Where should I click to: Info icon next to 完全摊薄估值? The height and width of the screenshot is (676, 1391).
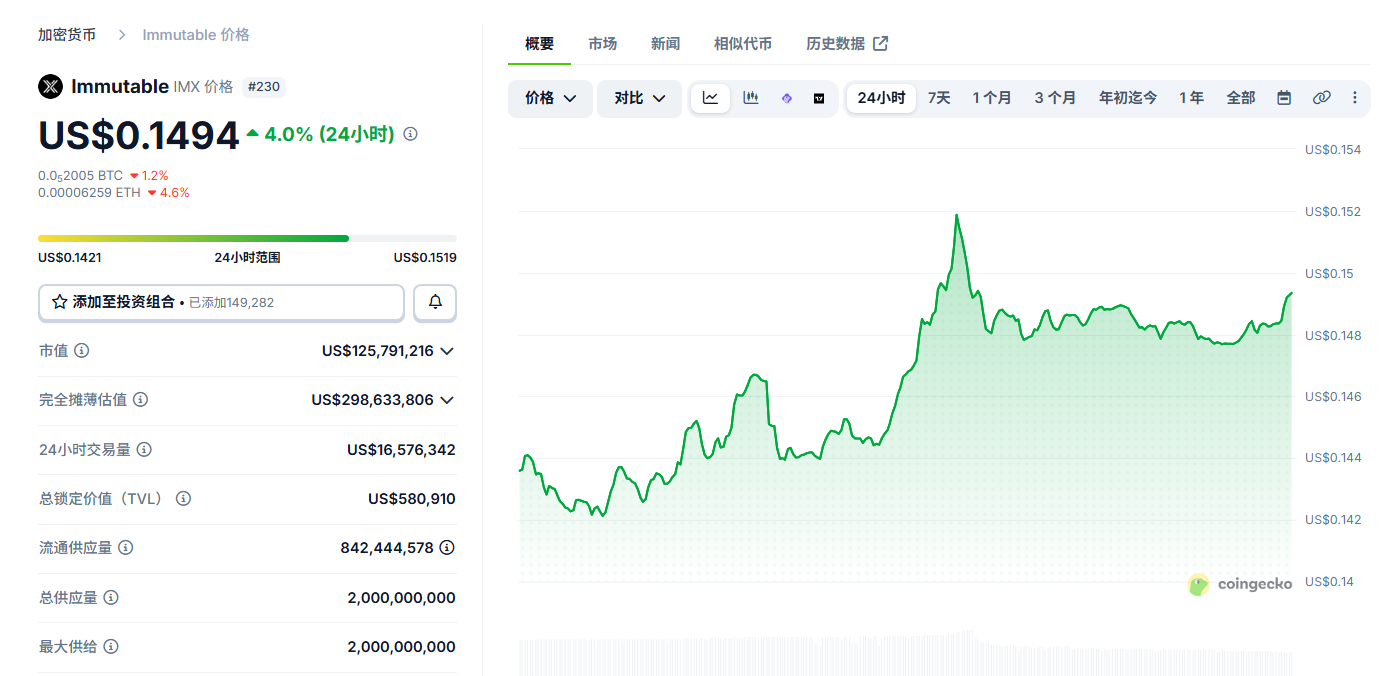pyautogui.click(x=141, y=400)
